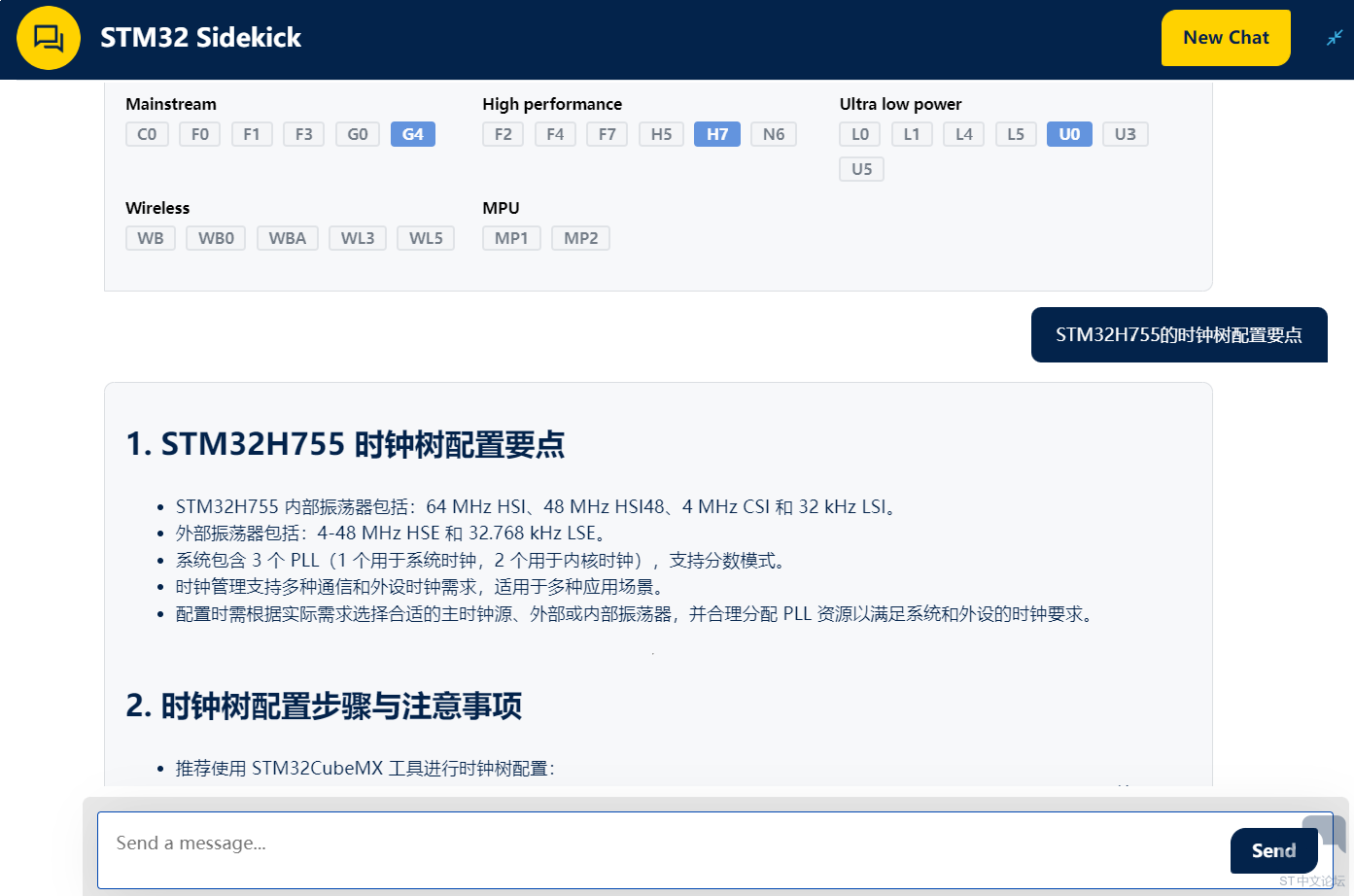
Task: Enable the F1 Mainstream filter
Action: point(252,133)
